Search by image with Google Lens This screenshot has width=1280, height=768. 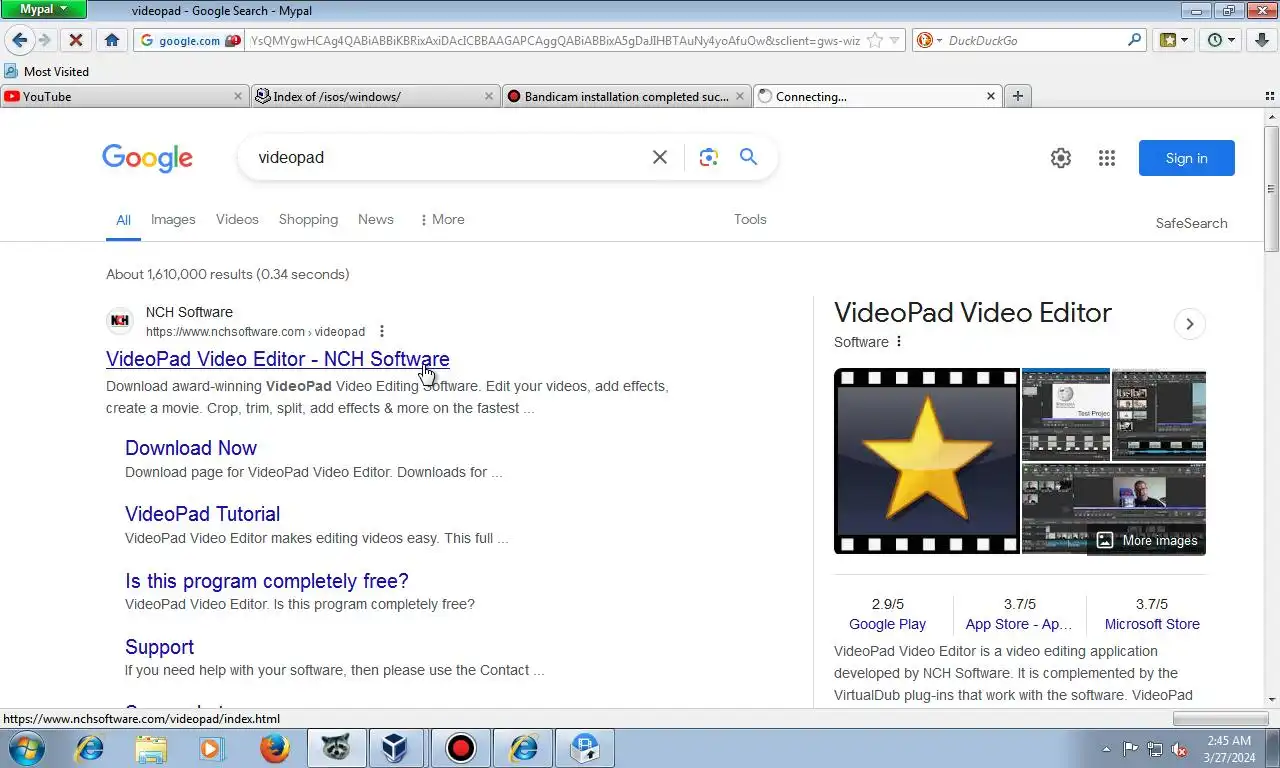[709, 157]
